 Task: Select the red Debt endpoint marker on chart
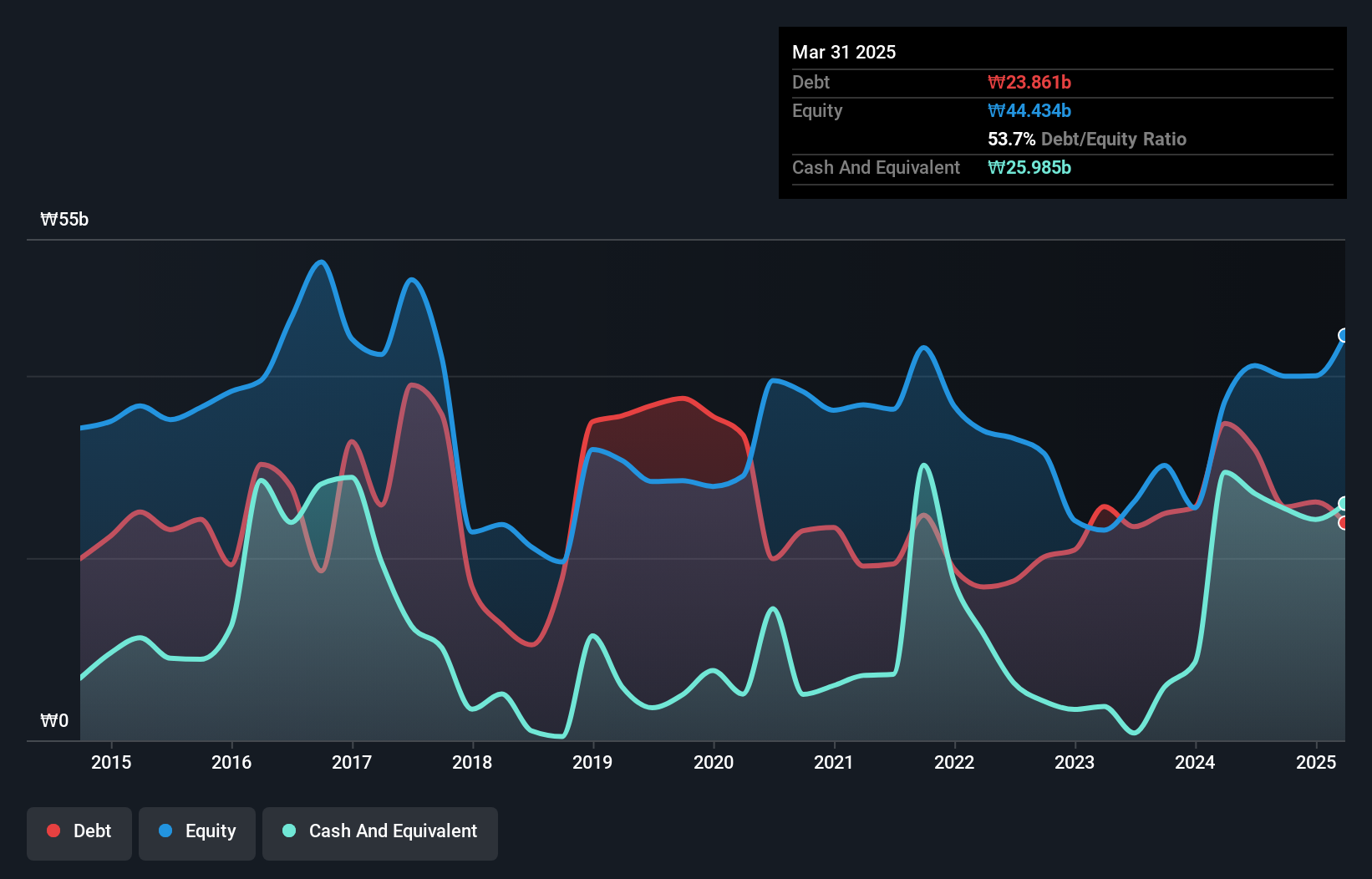click(1344, 523)
